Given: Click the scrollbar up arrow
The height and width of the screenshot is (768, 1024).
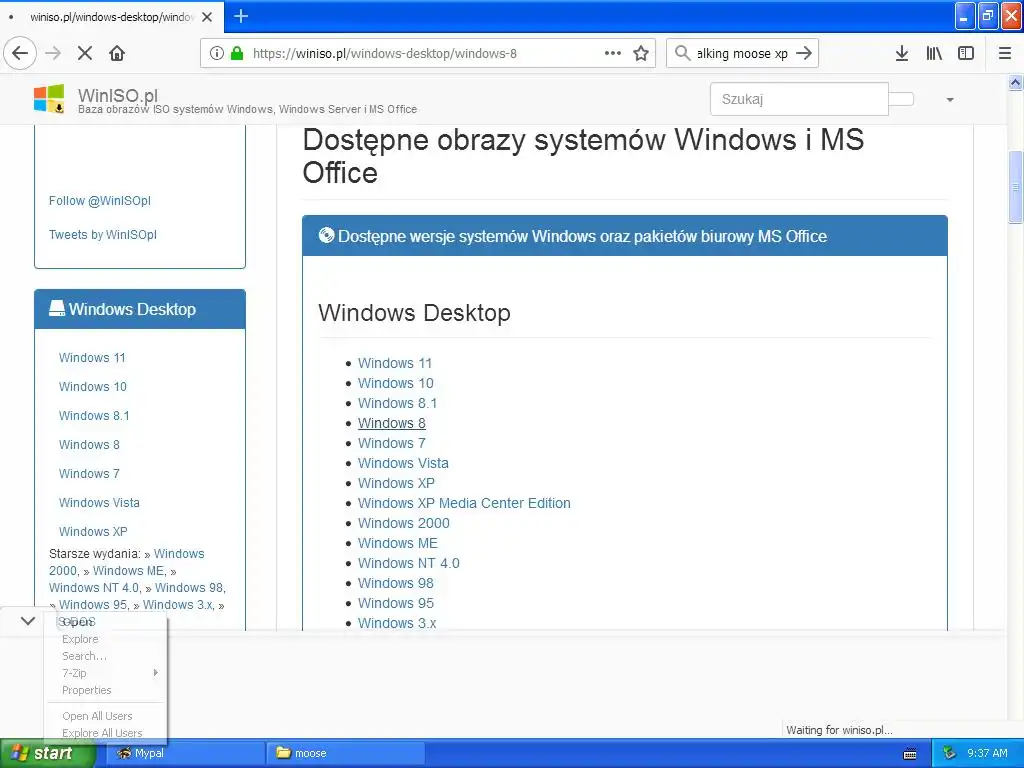Looking at the screenshot, I should coord(1015,82).
